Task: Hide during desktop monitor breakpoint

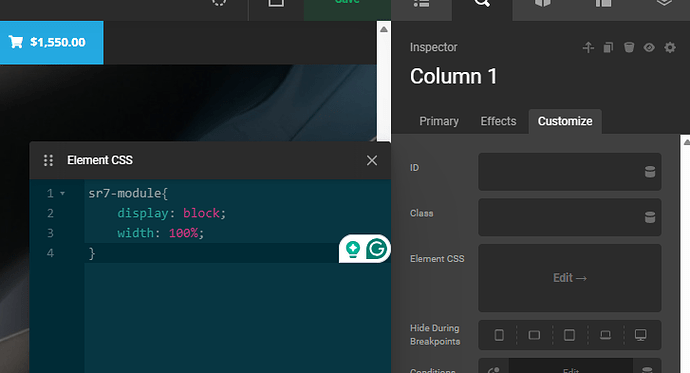Action: click(x=641, y=335)
